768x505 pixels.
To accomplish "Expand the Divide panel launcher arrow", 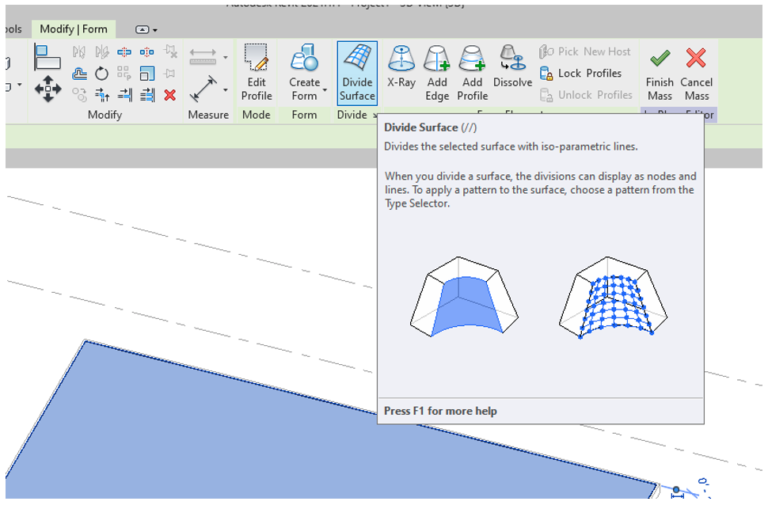I will pos(375,116).
